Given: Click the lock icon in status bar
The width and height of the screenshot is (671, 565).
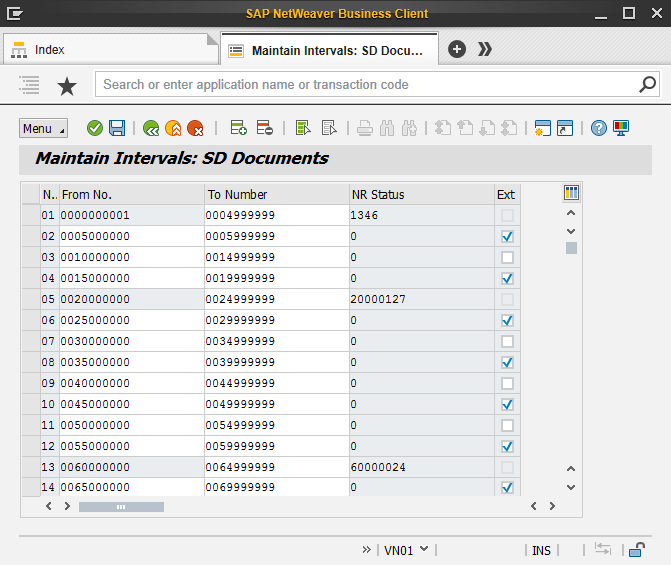Looking at the screenshot, I should coord(637,550).
